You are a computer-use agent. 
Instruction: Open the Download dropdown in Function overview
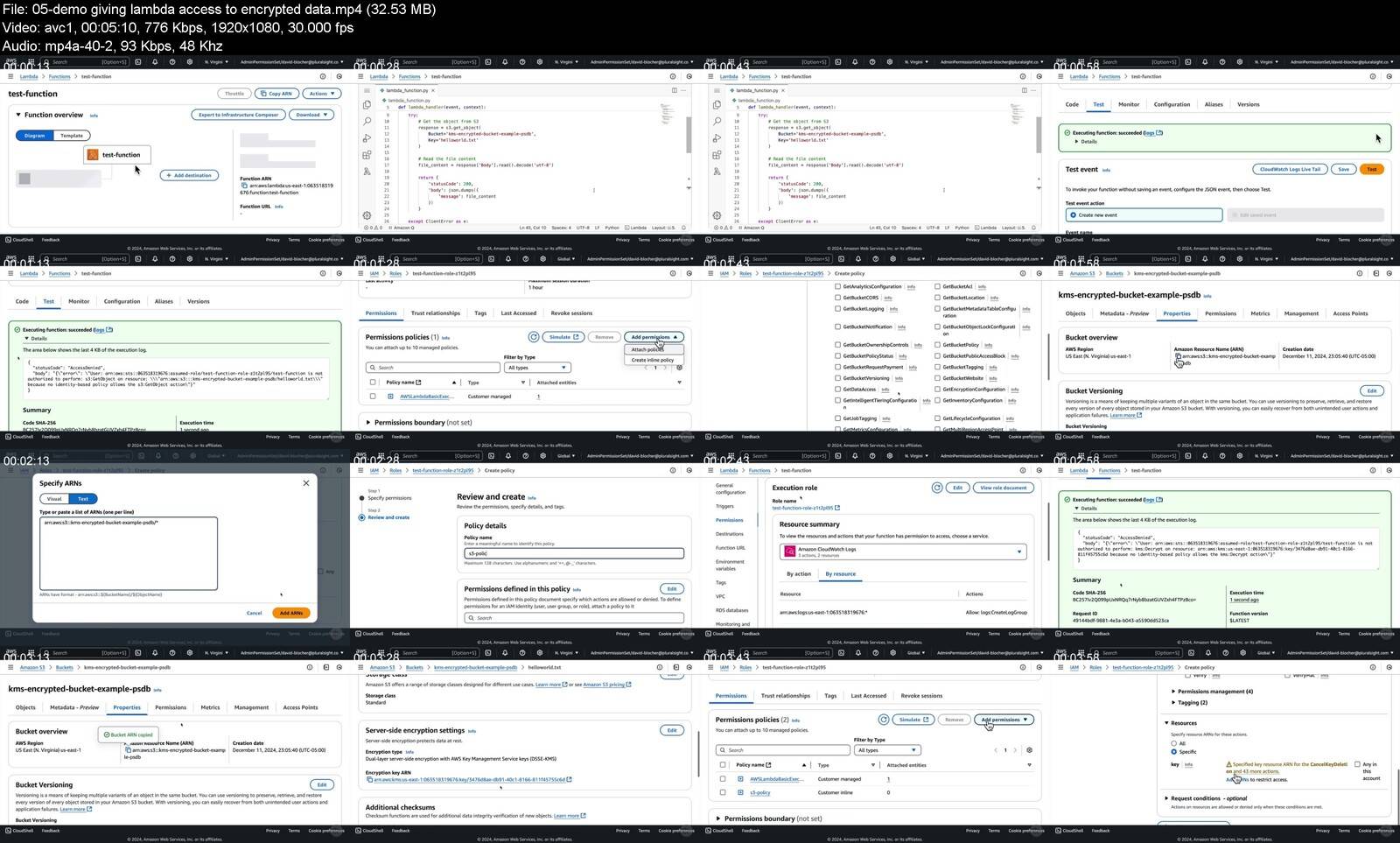click(x=311, y=115)
